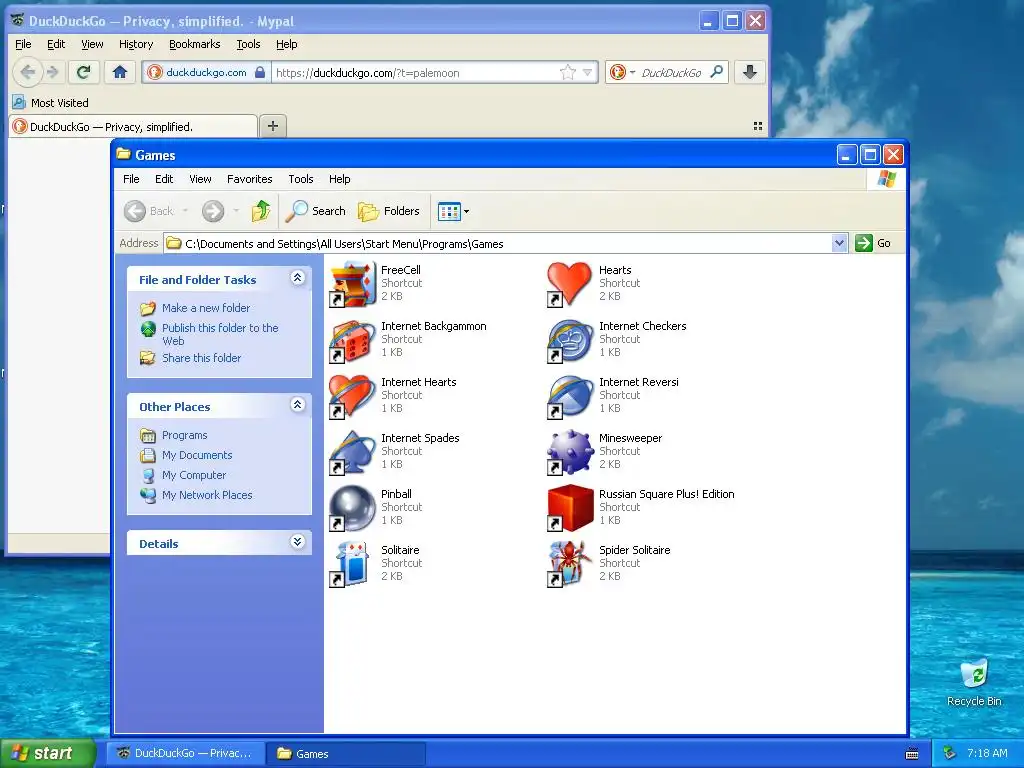Open My Network Places link

click(x=207, y=495)
